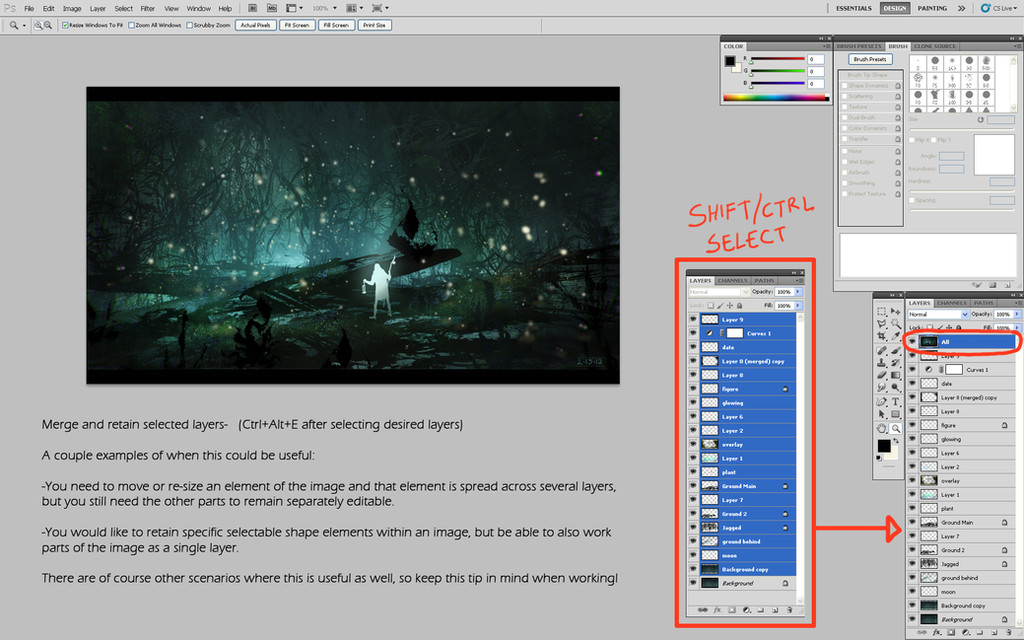This screenshot has height=640, width=1024.
Task: Click the Brush Presets button
Action: tap(870, 59)
